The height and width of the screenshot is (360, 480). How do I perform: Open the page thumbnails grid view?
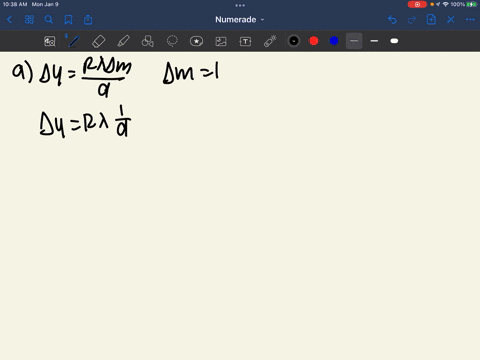29,20
